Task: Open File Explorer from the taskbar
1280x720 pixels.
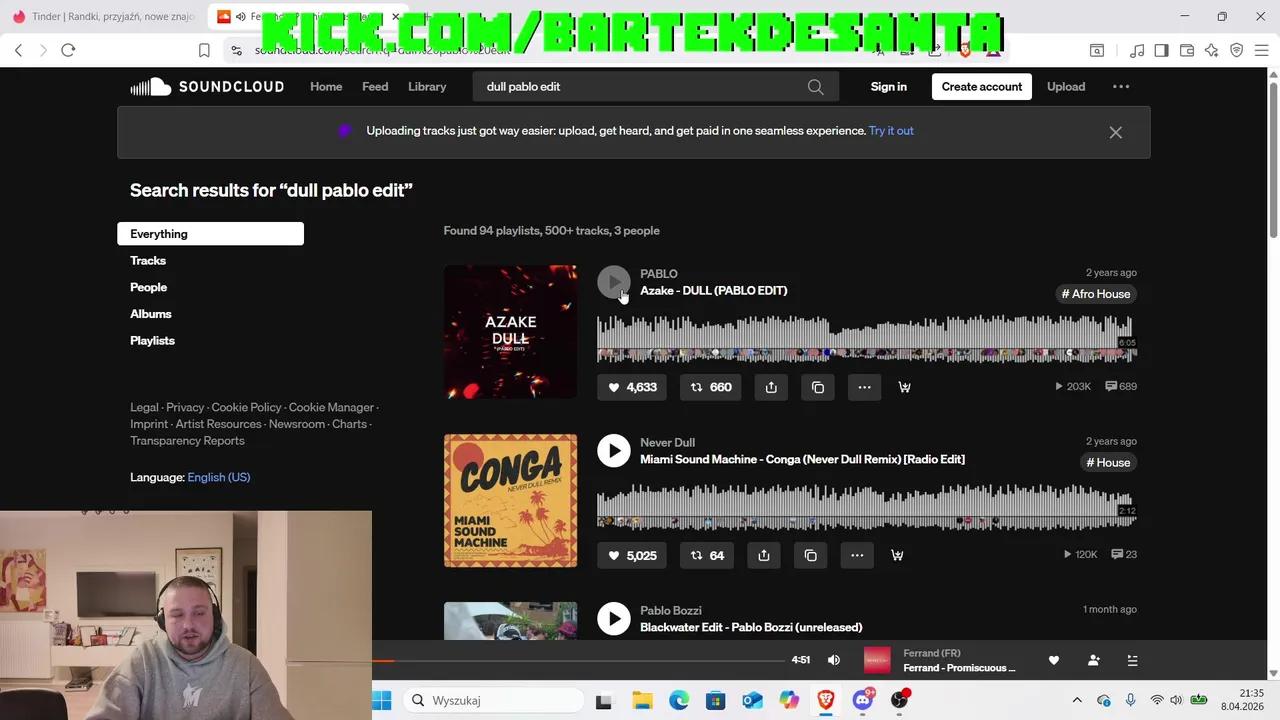Action: (x=641, y=700)
